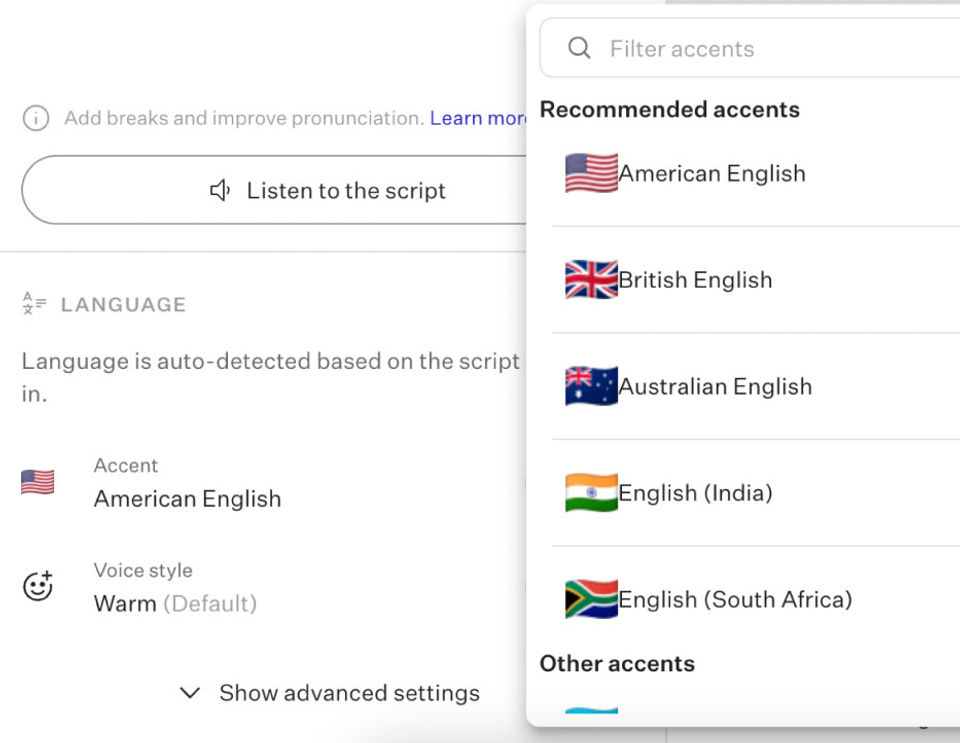Screen dimensions: 960x743
Task: Open the Accent American English dropdown
Action: coord(187,498)
